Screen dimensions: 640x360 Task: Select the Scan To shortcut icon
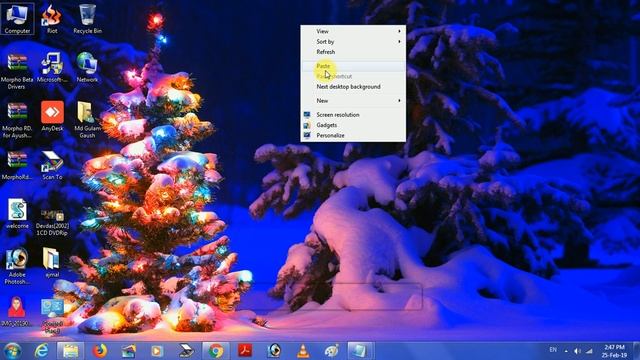52,165
